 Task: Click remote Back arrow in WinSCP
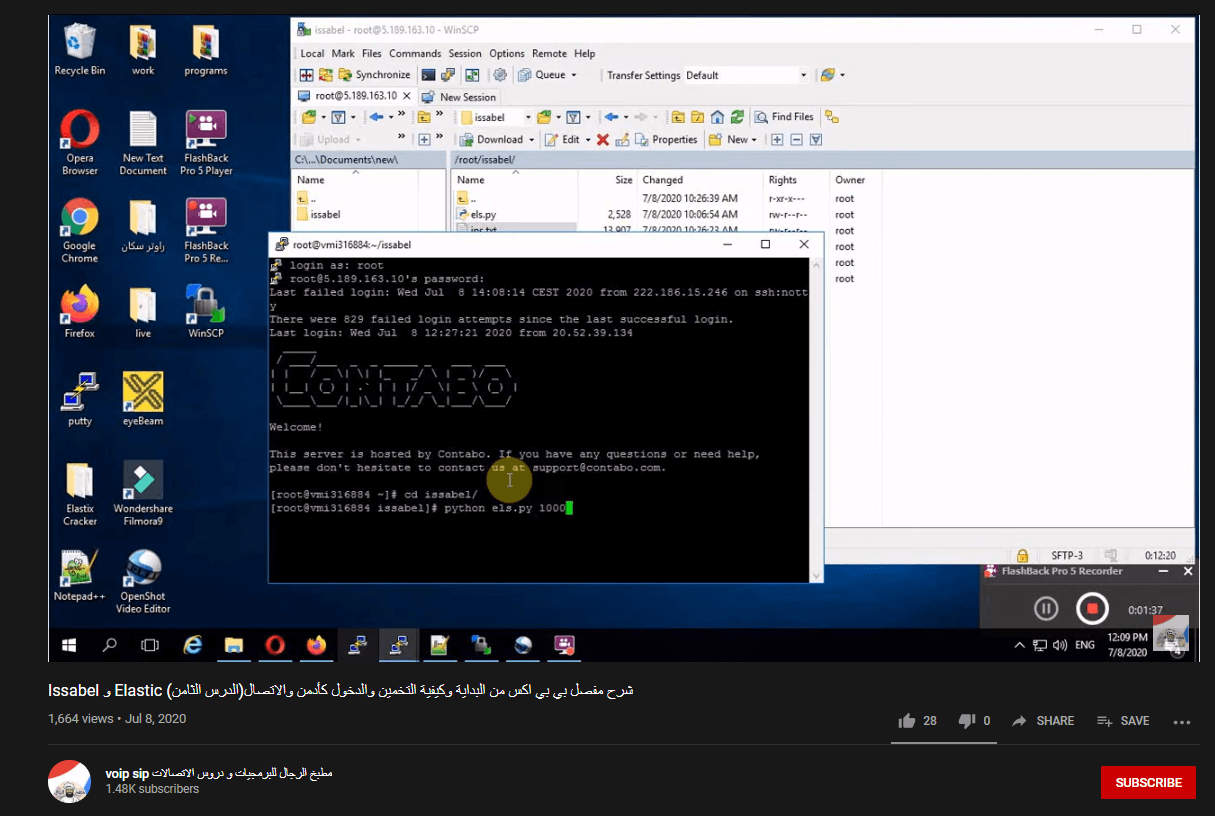611,117
